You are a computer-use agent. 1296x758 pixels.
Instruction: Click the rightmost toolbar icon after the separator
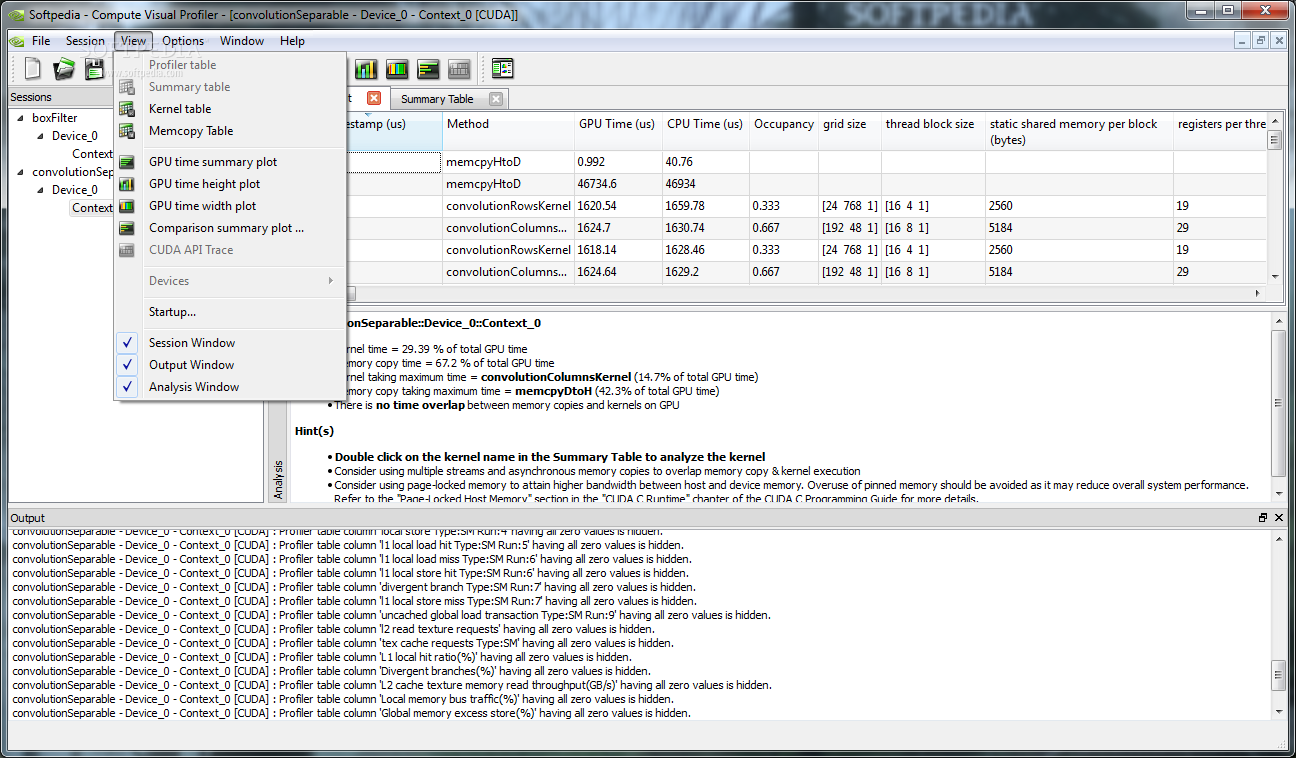tap(502, 69)
